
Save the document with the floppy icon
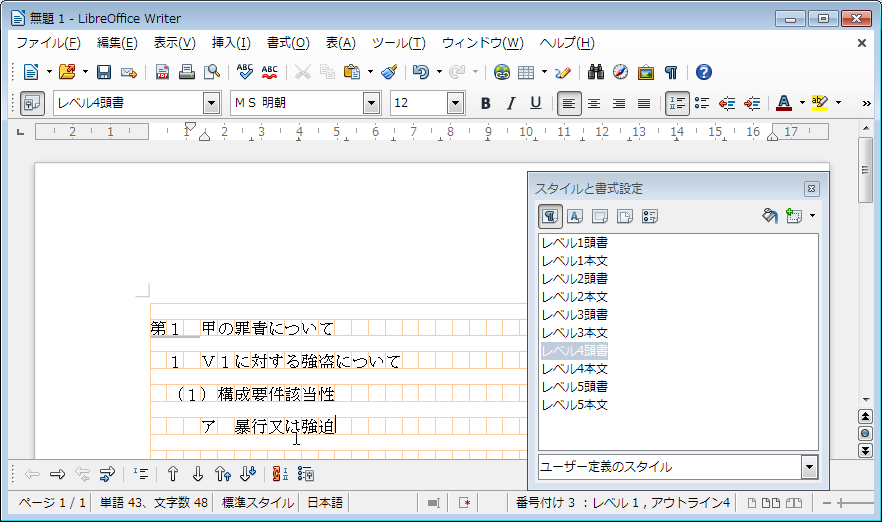(x=104, y=72)
